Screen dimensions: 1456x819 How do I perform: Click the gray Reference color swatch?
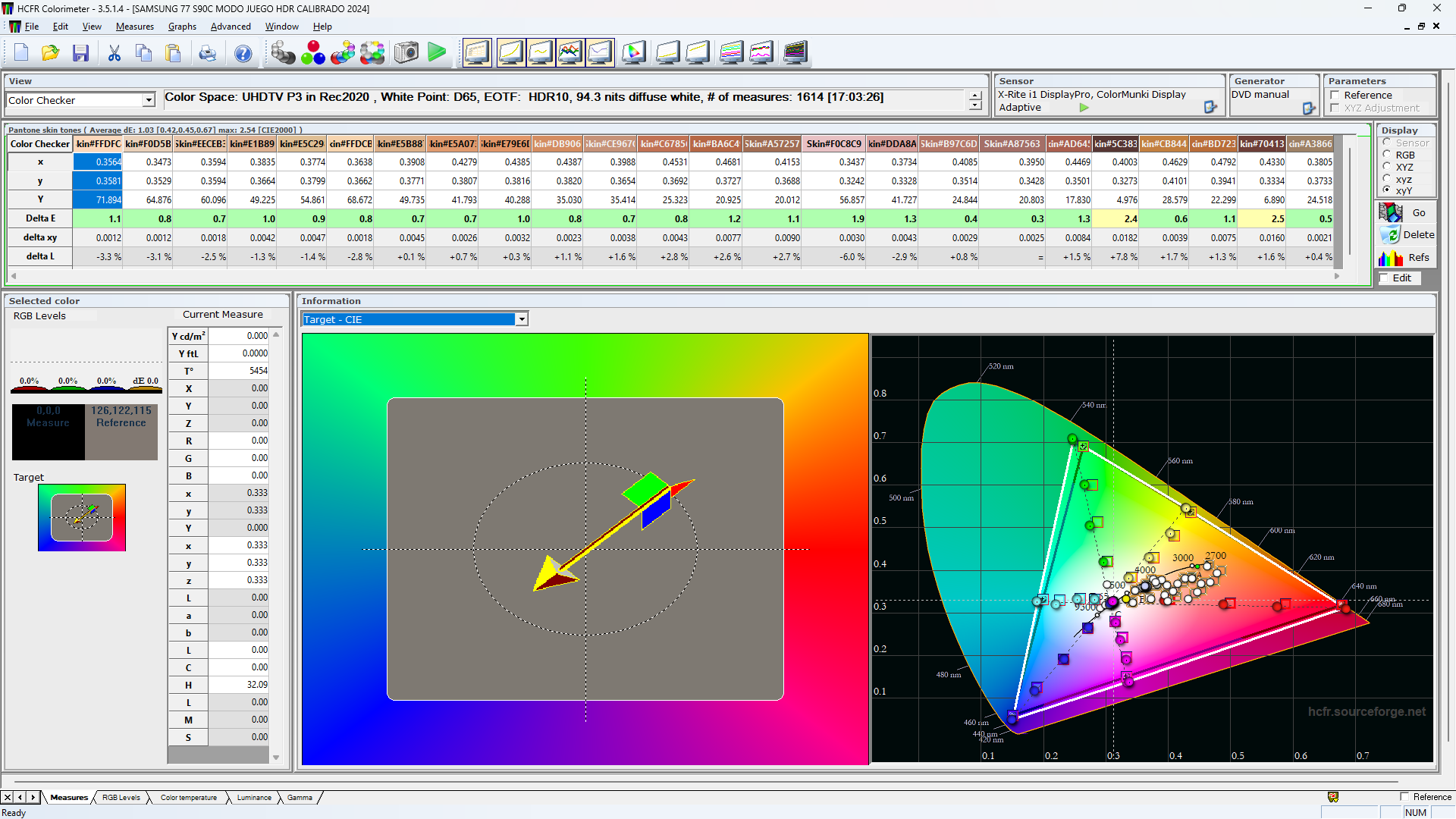tap(121, 432)
